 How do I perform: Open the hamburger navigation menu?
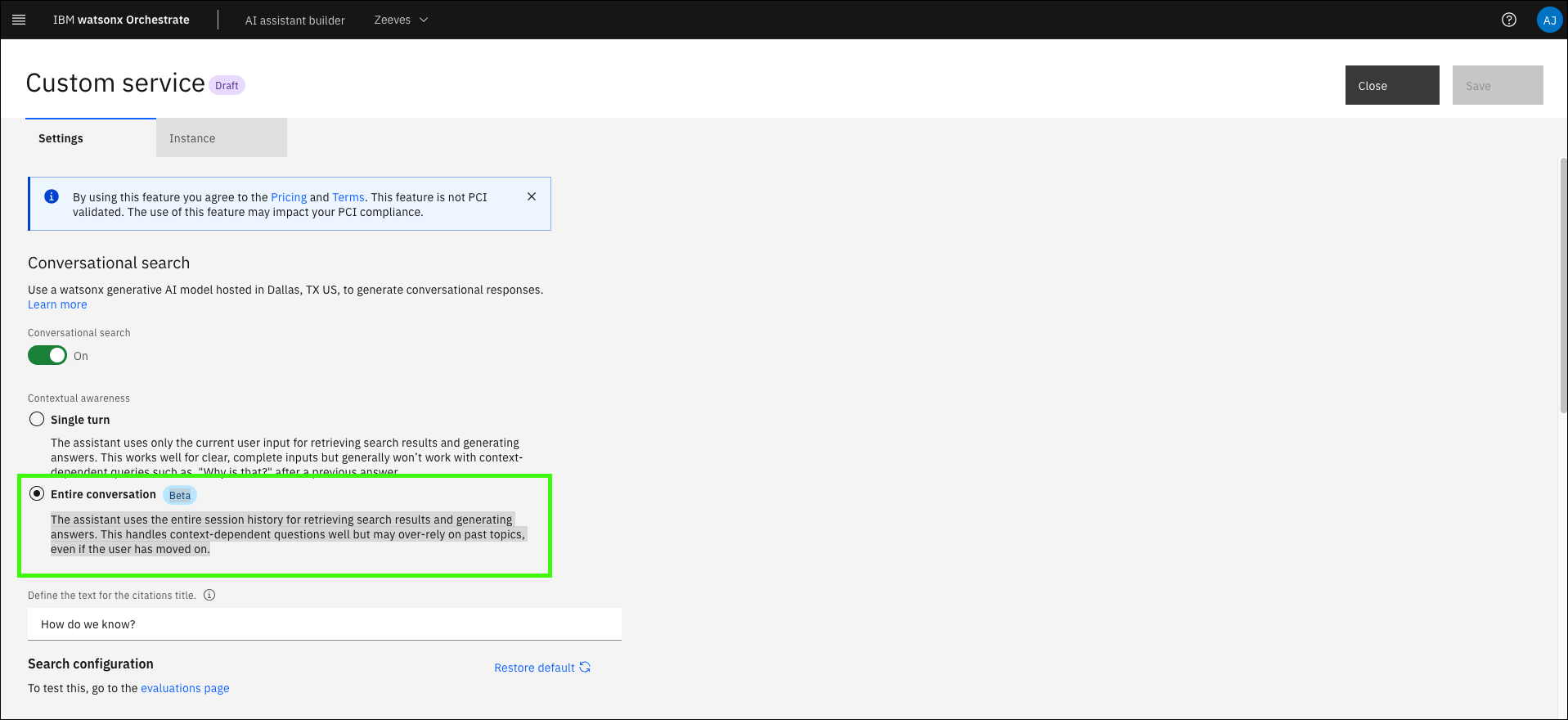[x=19, y=20]
